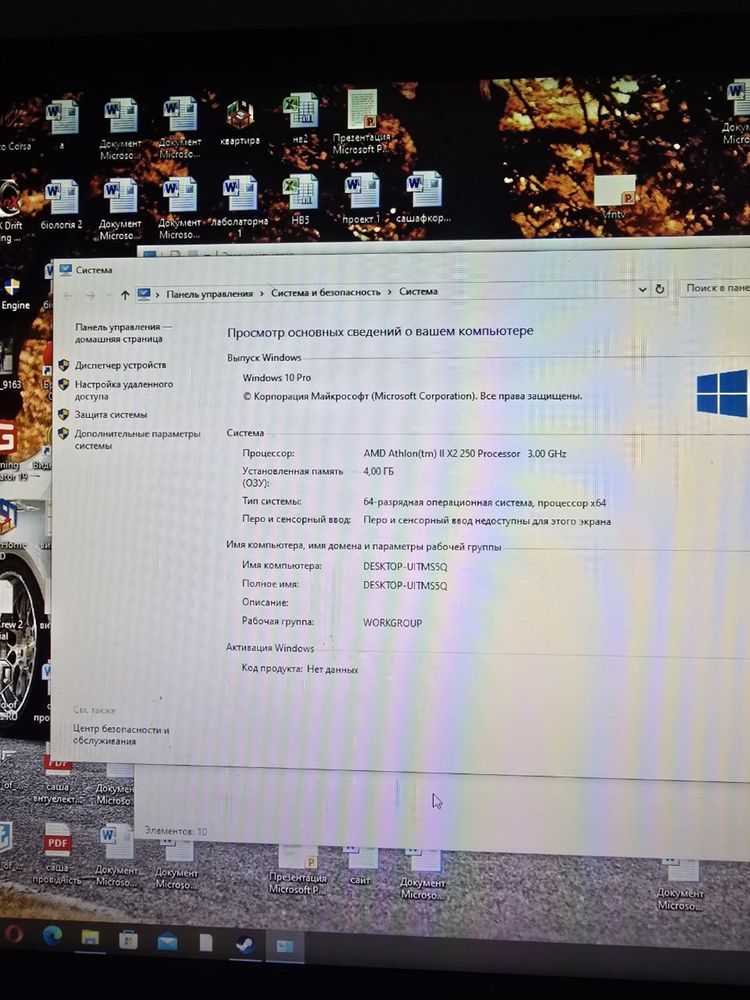Viewport: 750px width, 1000px height.
Task: Click the 'Просмотр основных сведений о вашем компьютере' heading
Action: (x=380, y=331)
